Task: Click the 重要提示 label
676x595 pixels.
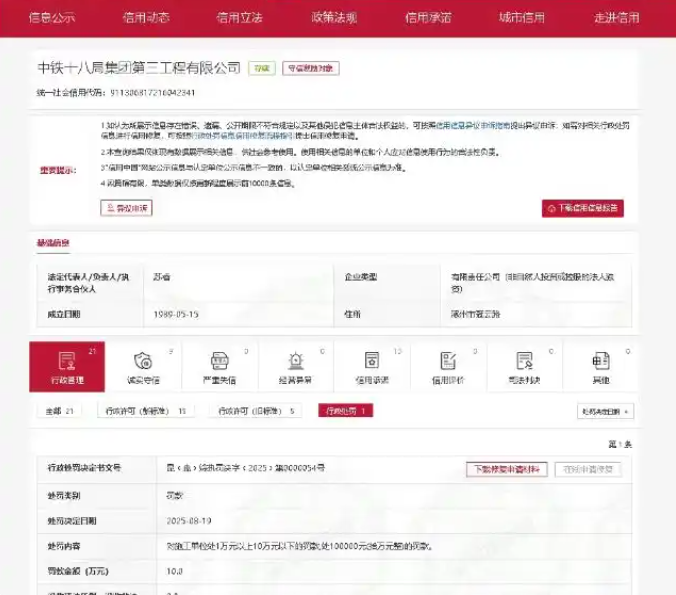Action: pos(58,170)
